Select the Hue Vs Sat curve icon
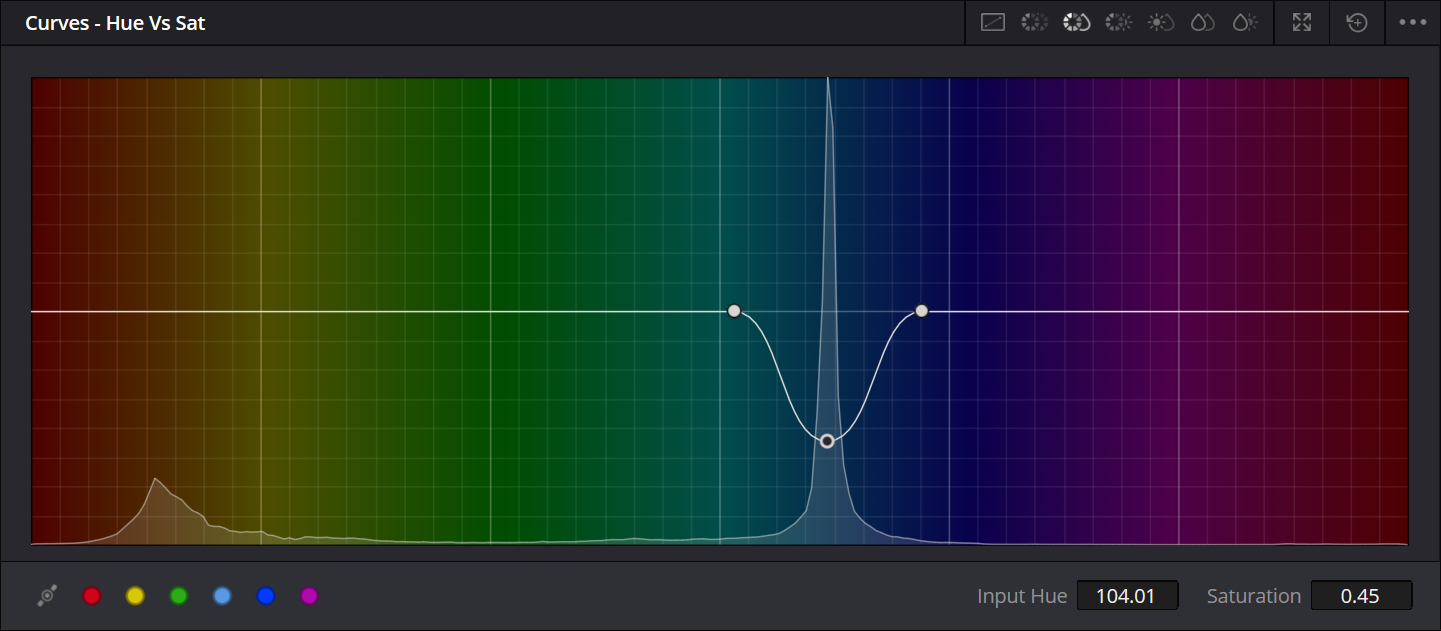 (x=1076, y=22)
